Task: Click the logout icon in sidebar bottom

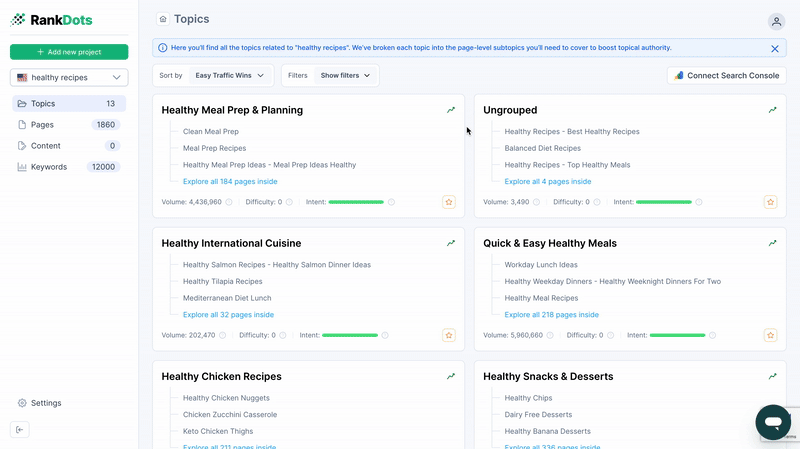Action: click(21, 429)
